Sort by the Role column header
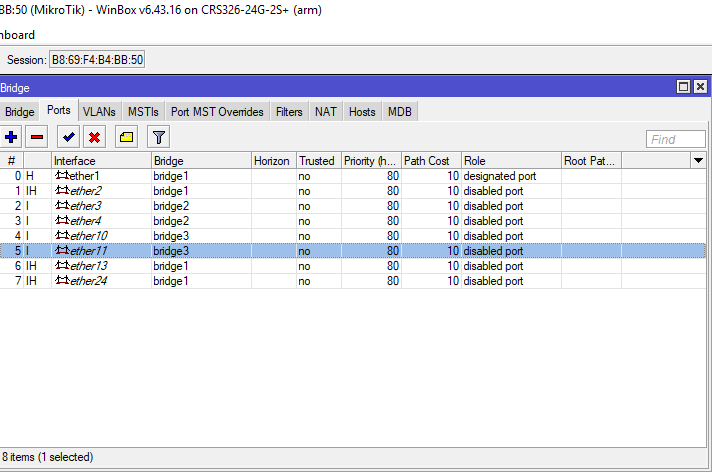712x472 pixels. click(511, 160)
